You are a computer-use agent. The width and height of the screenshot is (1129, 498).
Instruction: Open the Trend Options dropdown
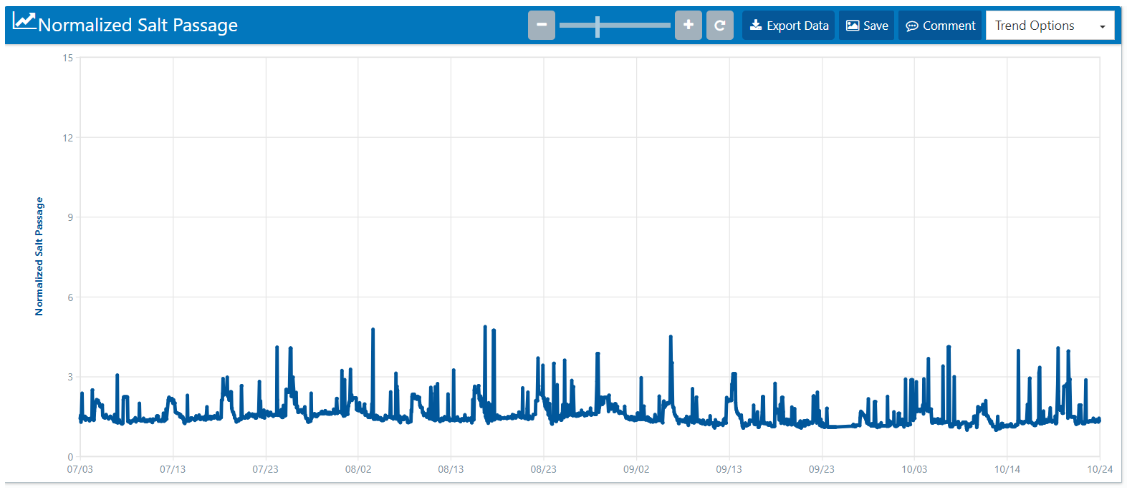(1050, 26)
